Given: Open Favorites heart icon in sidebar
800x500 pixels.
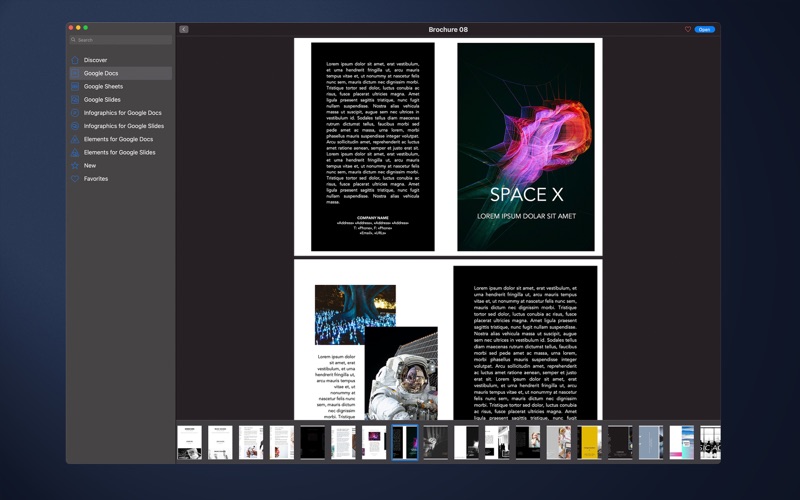Looking at the screenshot, I should [75, 179].
